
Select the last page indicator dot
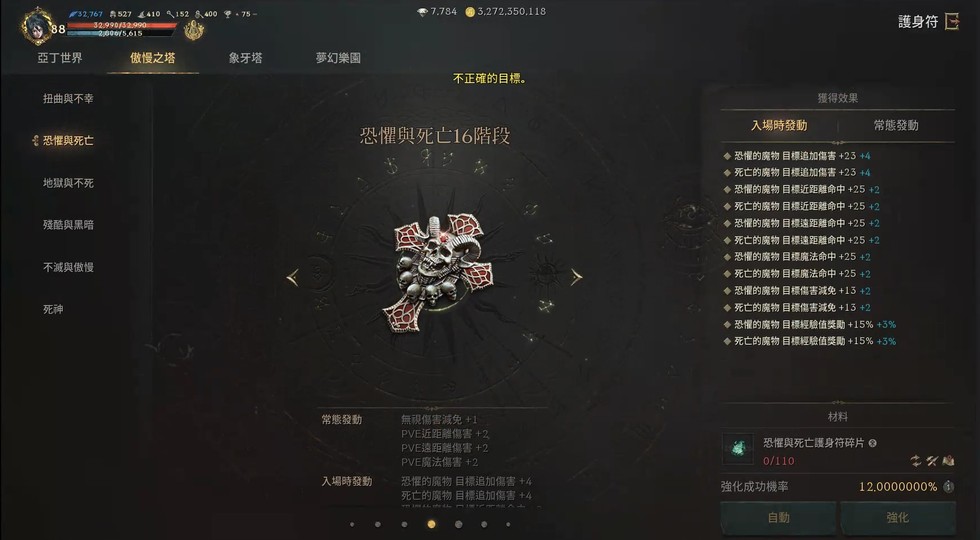(508, 524)
